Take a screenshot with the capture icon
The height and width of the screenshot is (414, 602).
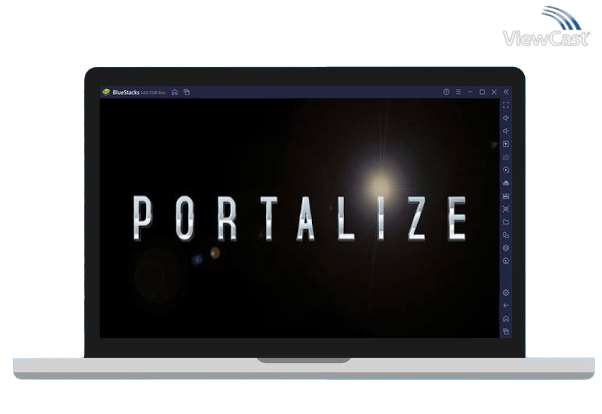[506, 209]
